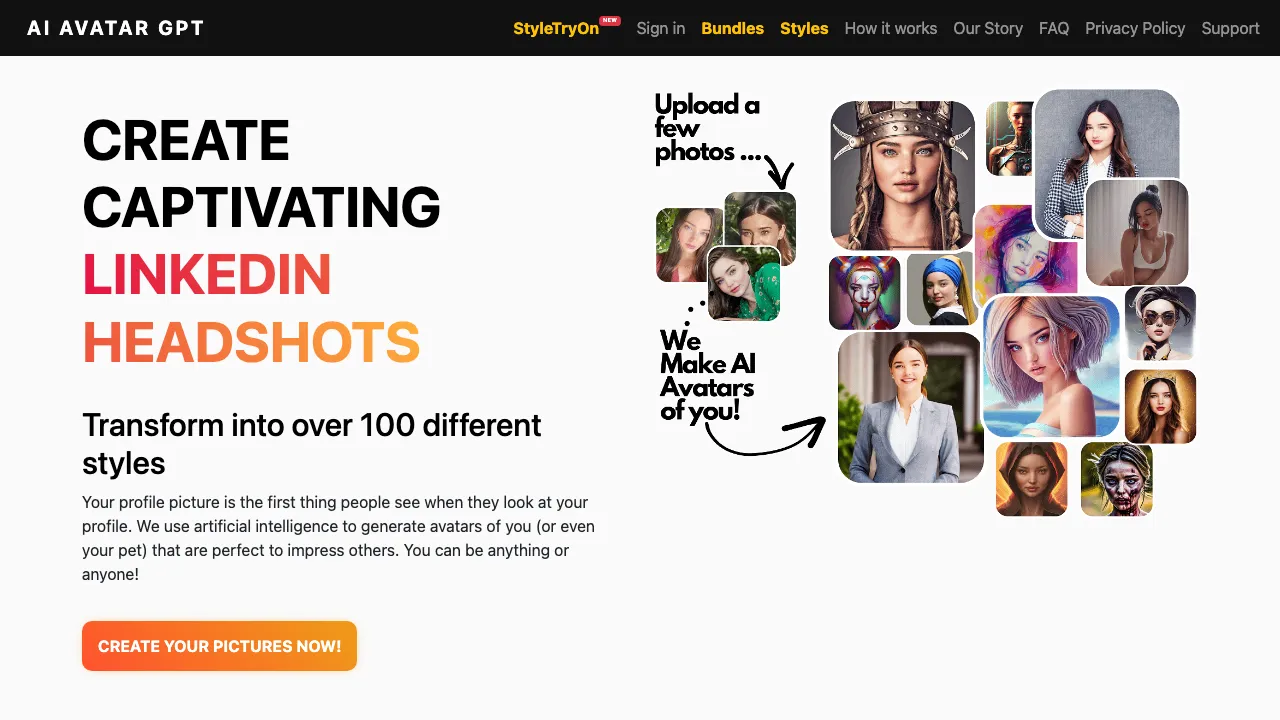This screenshot has width=1280, height=720.
Task: Select the fiery orange fantasy avatar
Action: (x=1032, y=479)
